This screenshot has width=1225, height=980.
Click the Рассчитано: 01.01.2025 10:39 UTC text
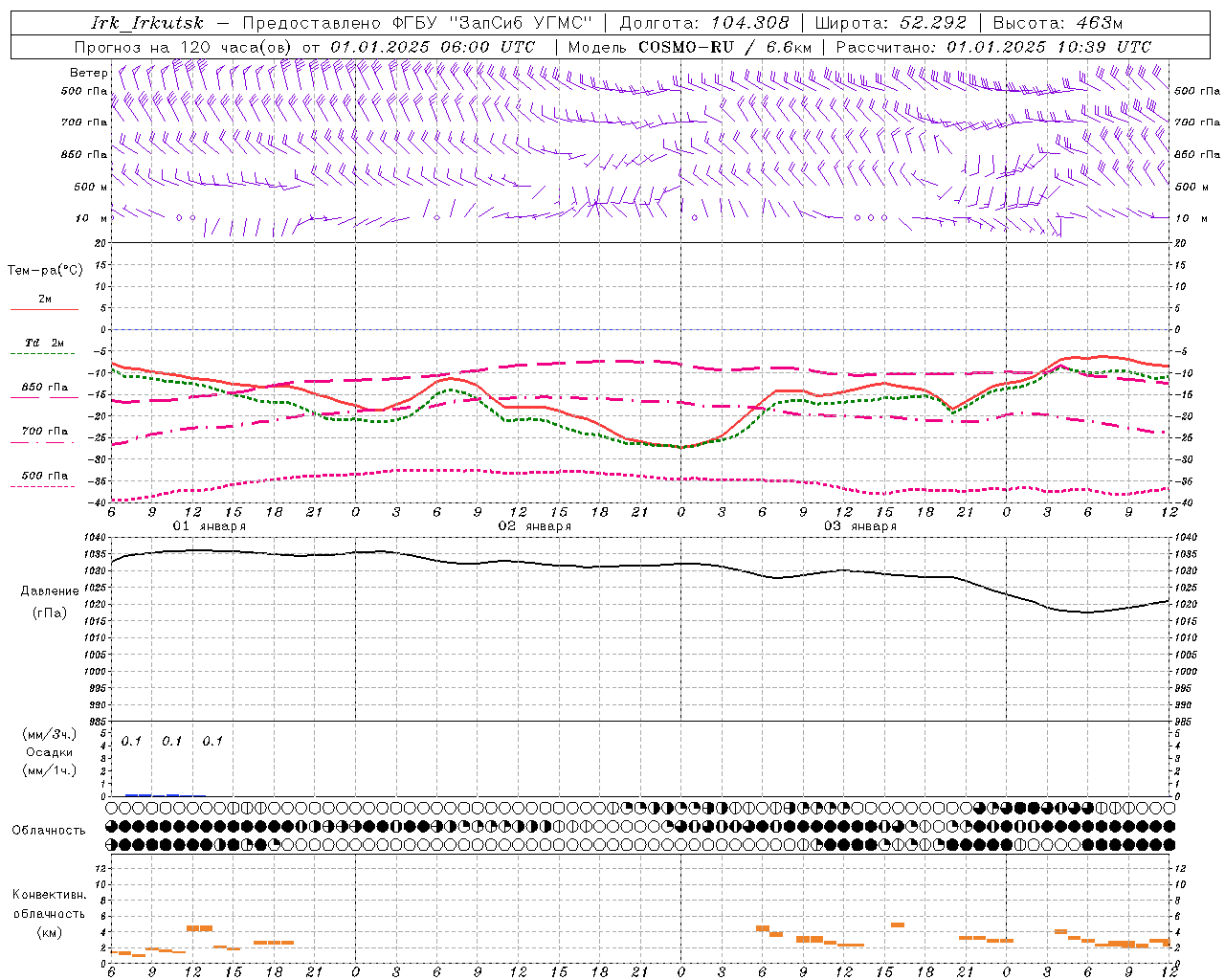pos(993,47)
